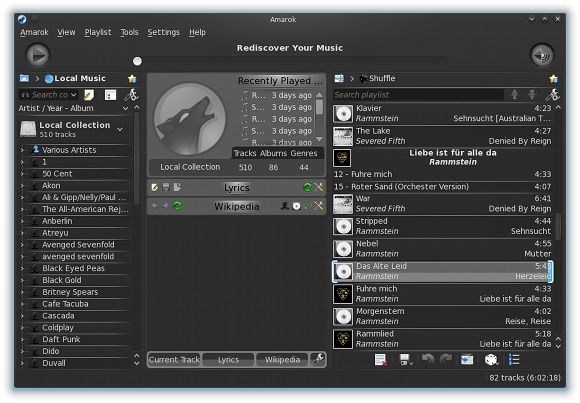Screen dimensions: 580x403
Task: Open the Amarok menu
Action: pyautogui.click(x=34, y=32)
